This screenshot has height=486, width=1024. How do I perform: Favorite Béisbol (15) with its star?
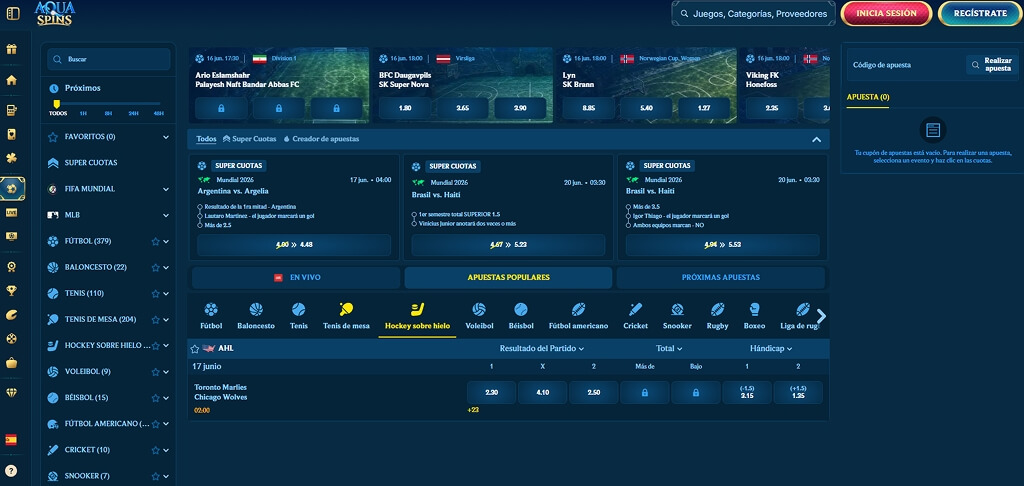click(x=155, y=398)
